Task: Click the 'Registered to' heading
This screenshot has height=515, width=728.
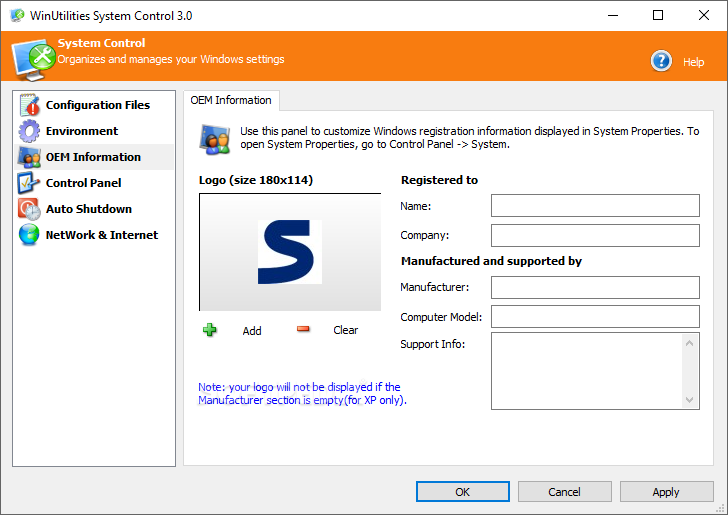Action: coord(439,180)
